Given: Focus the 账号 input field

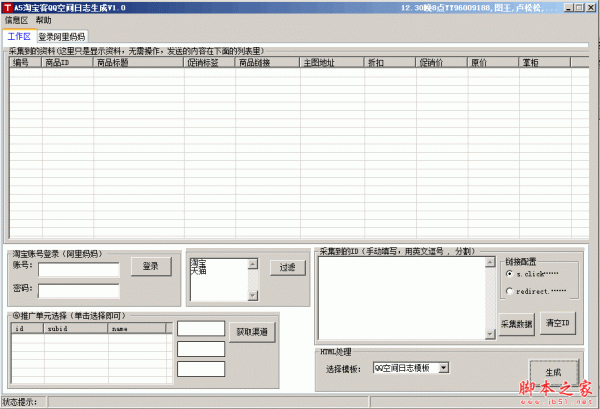Looking at the screenshot, I should coord(79,270).
